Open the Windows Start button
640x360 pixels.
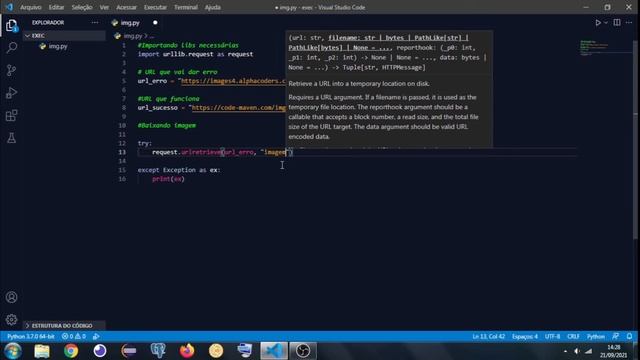click(13, 351)
